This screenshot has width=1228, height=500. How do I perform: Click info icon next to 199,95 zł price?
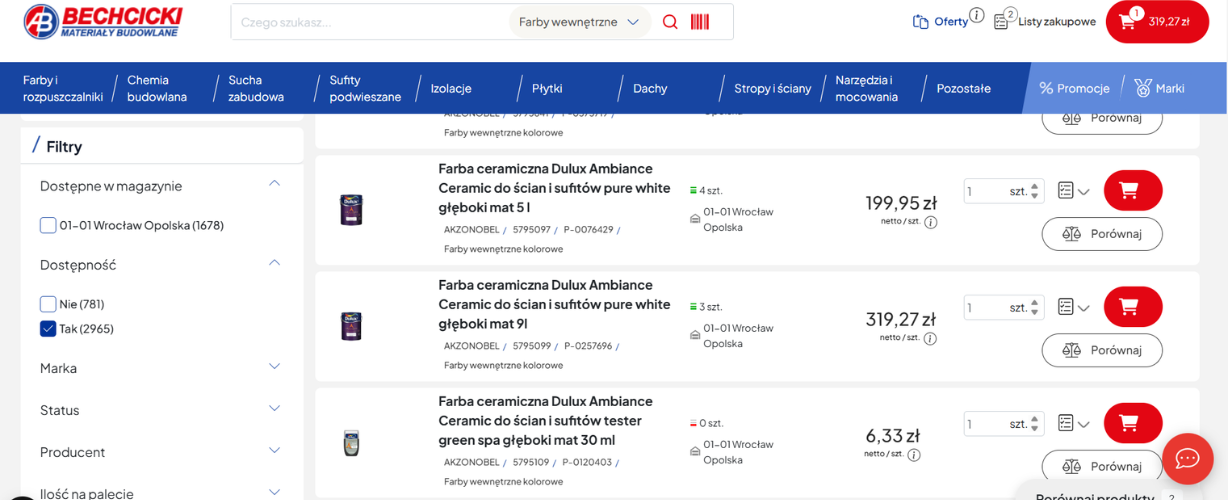point(931,222)
